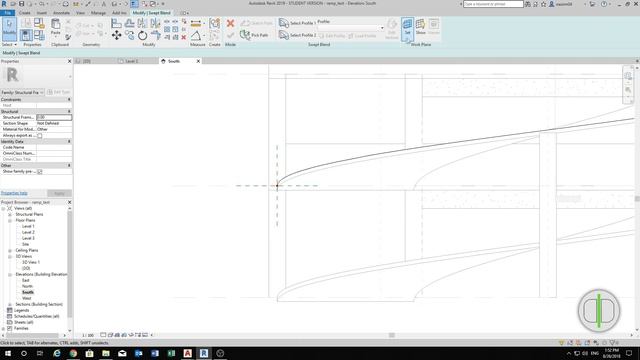Toggle Always export as geometry checkbox
Viewport: 640px width, 360px height.
(40, 136)
